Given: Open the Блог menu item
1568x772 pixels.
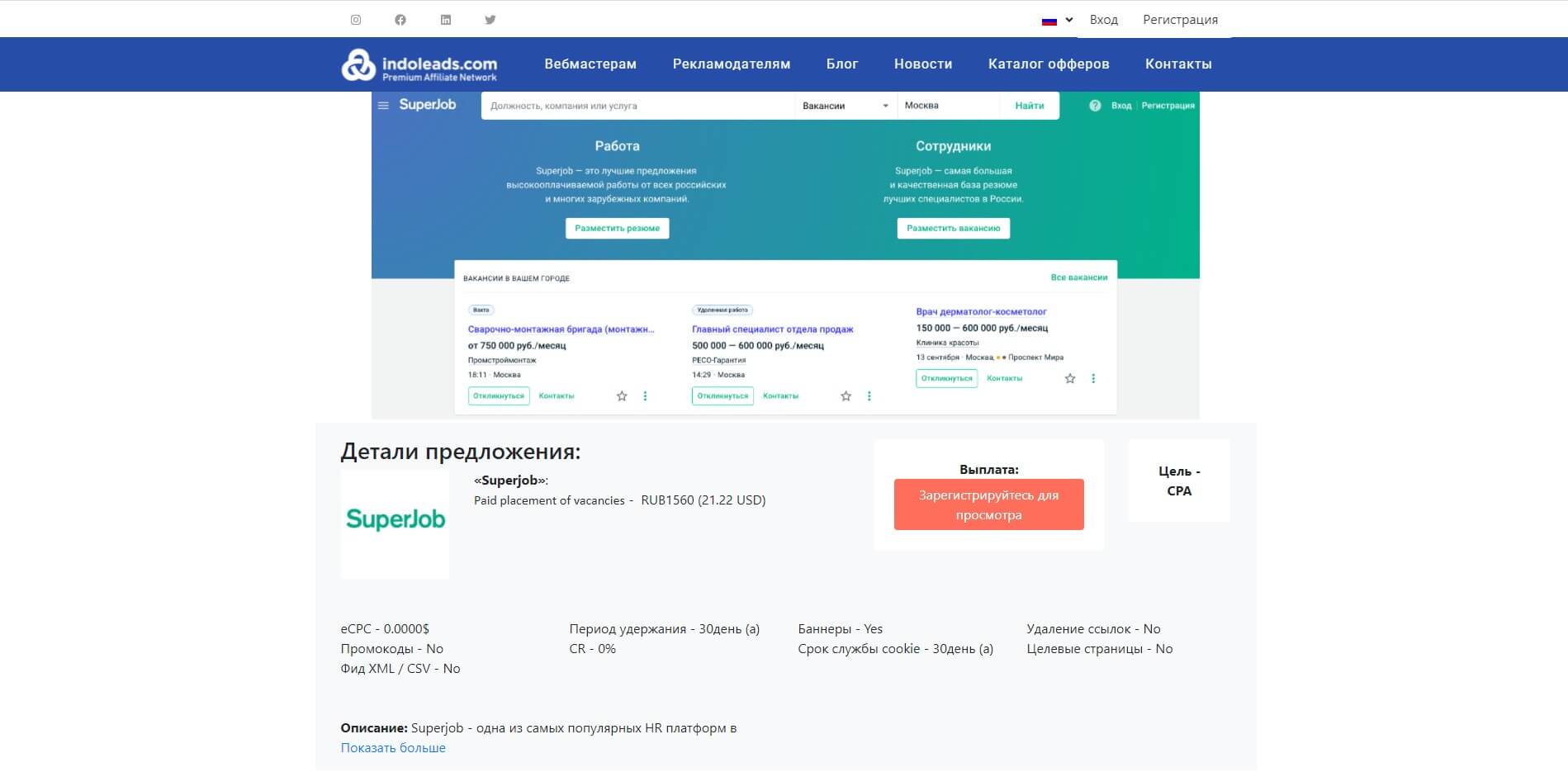Looking at the screenshot, I should click(842, 64).
